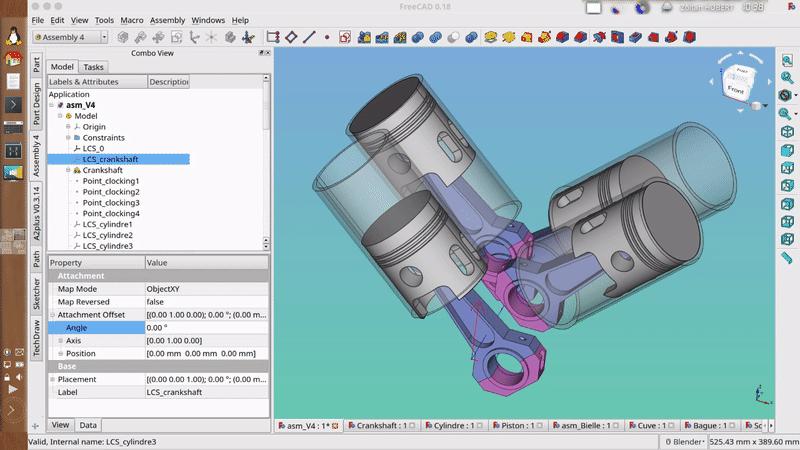Set front view with cube icon

coord(787,150)
